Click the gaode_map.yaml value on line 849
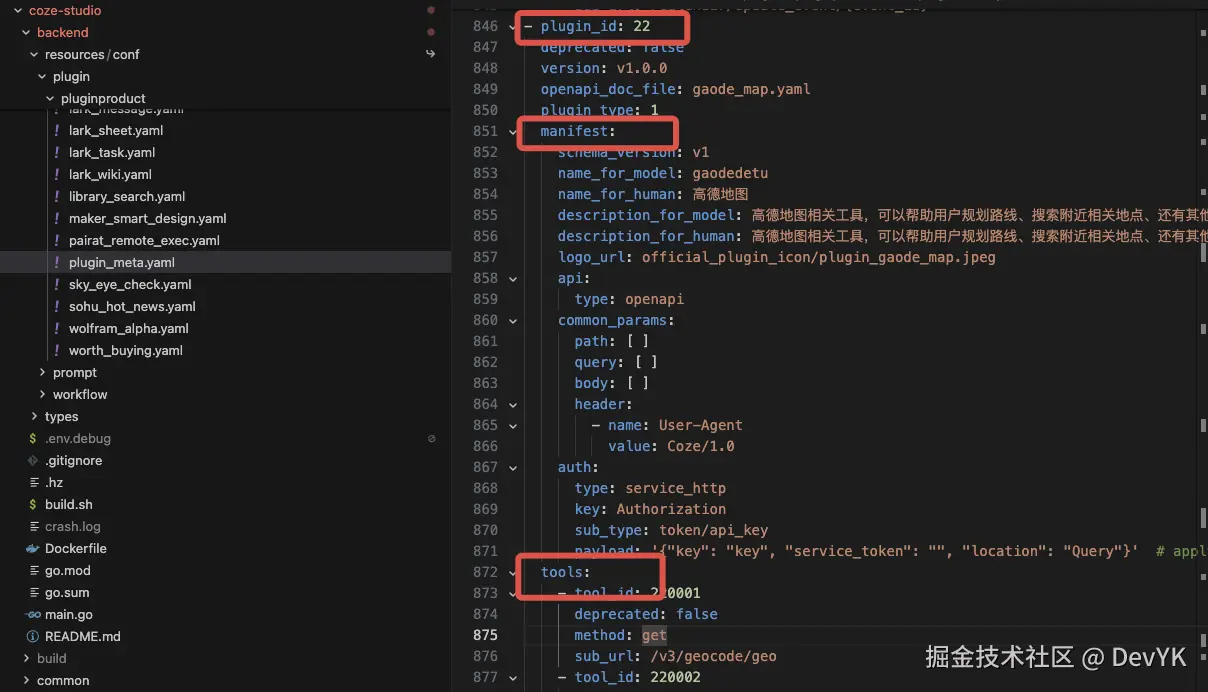Image resolution: width=1208 pixels, height=692 pixels. tap(751, 89)
